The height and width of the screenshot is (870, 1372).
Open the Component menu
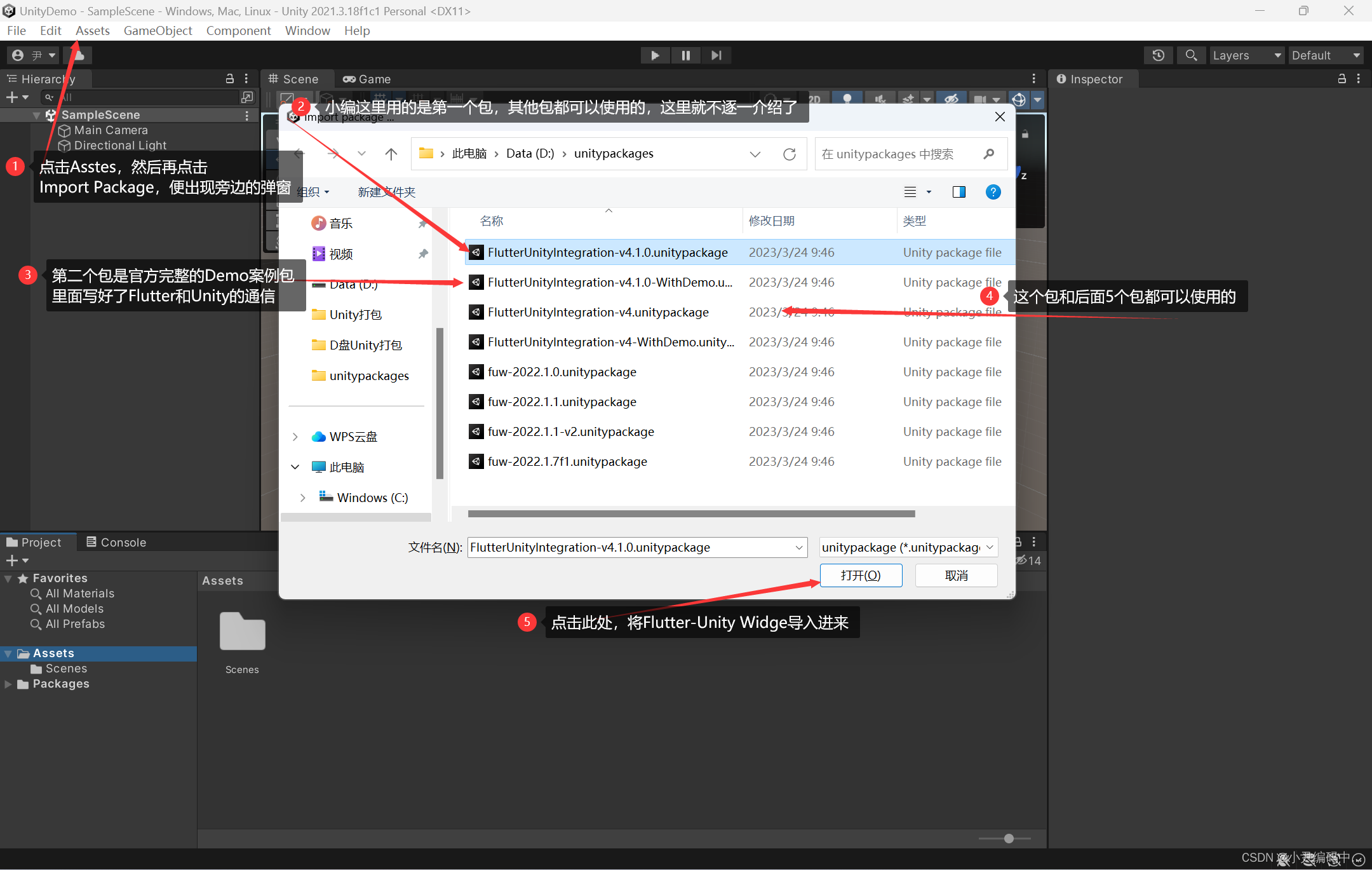coord(238,31)
